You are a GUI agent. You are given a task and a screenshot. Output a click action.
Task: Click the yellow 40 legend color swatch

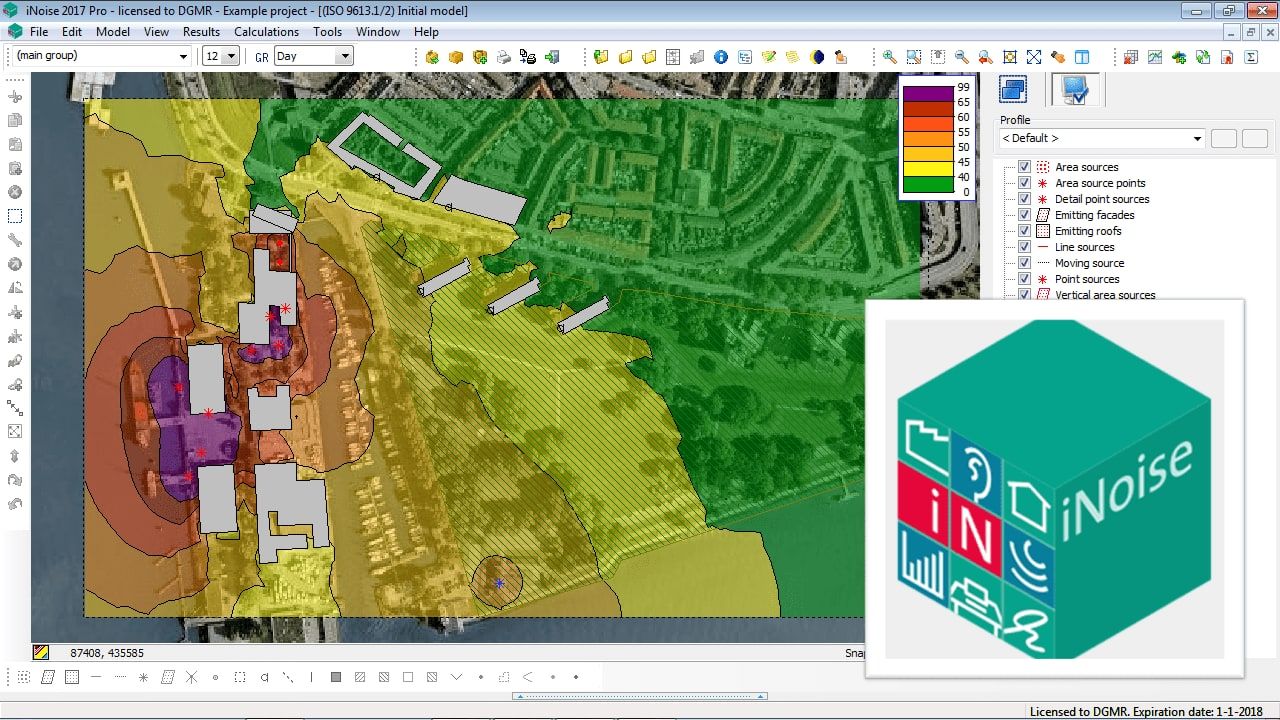(x=929, y=170)
